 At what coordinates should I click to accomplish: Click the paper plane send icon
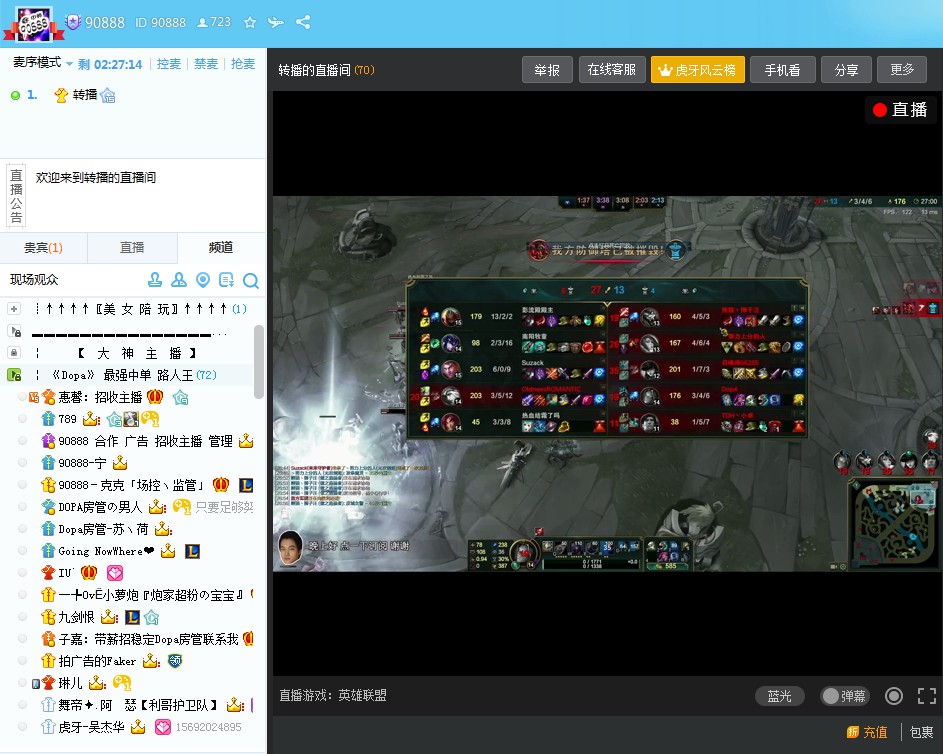(x=276, y=23)
